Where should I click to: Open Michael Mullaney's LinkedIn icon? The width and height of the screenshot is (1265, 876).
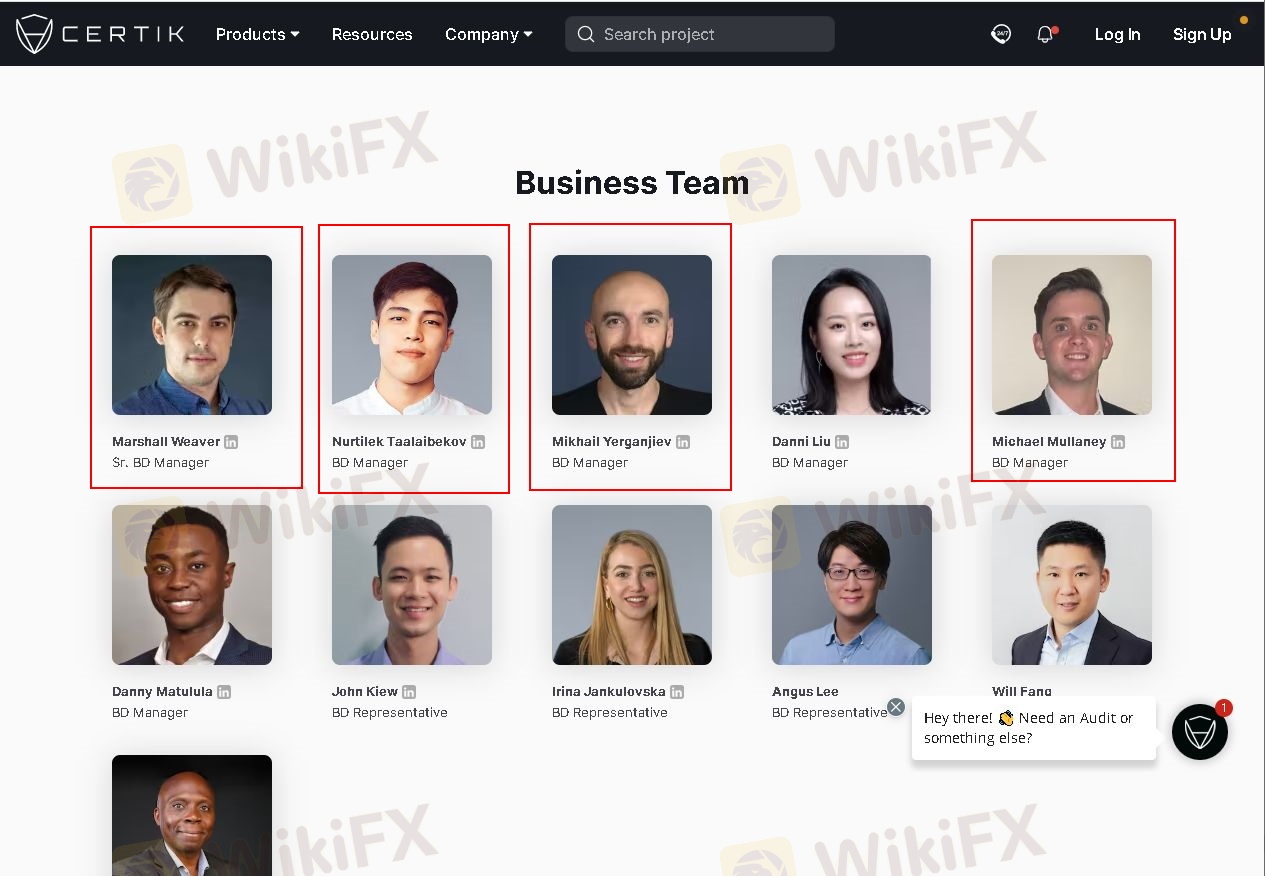(1118, 442)
